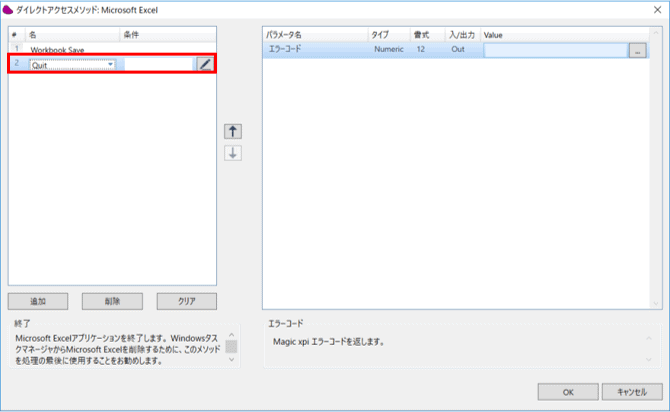Click the move up arrow button
Image resolution: width=670 pixels, height=412 pixels.
click(233, 132)
